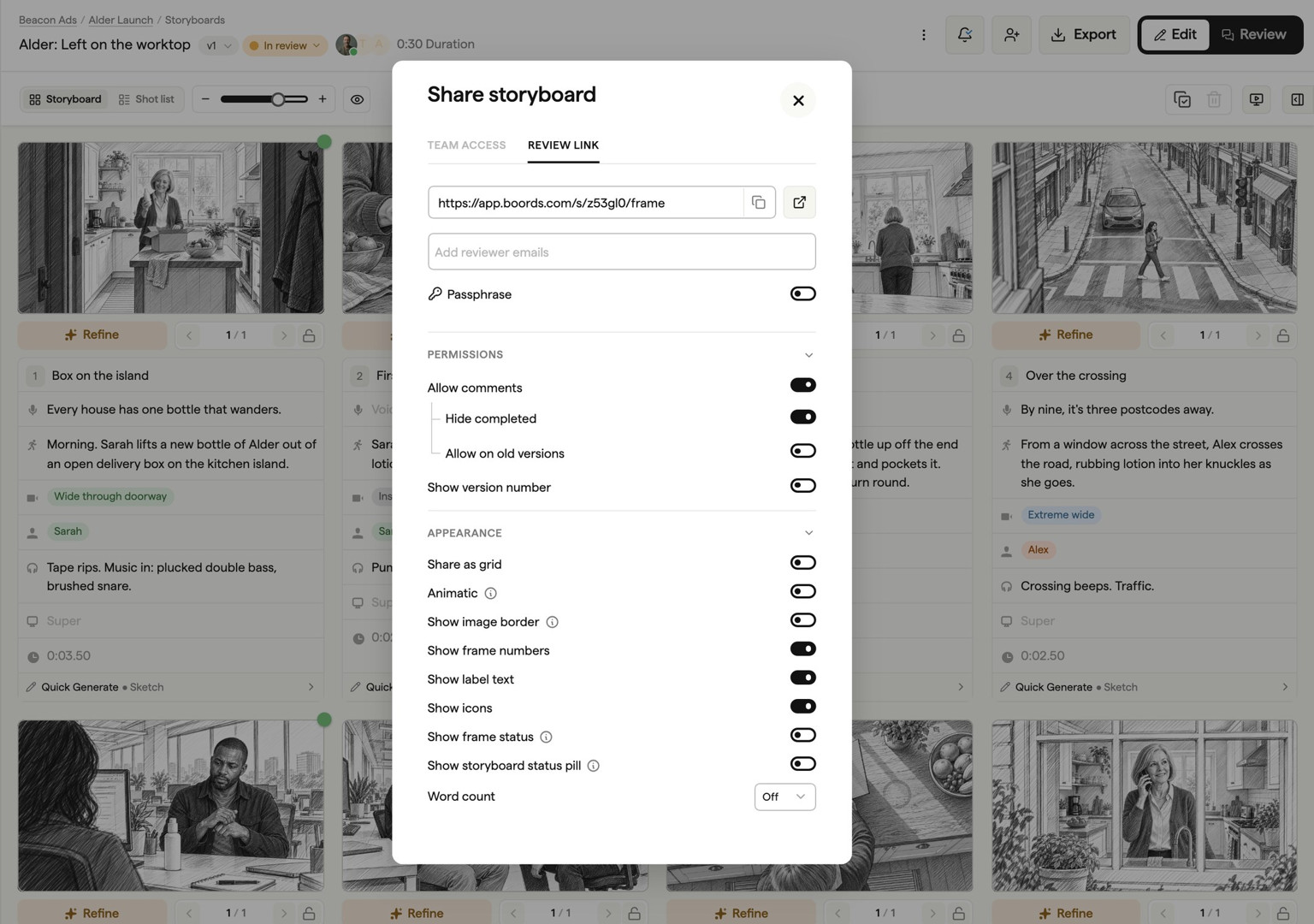Enable Share as grid toggle
Viewport: 1314px width, 924px height.
pyautogui.click(x=802, y=563)
